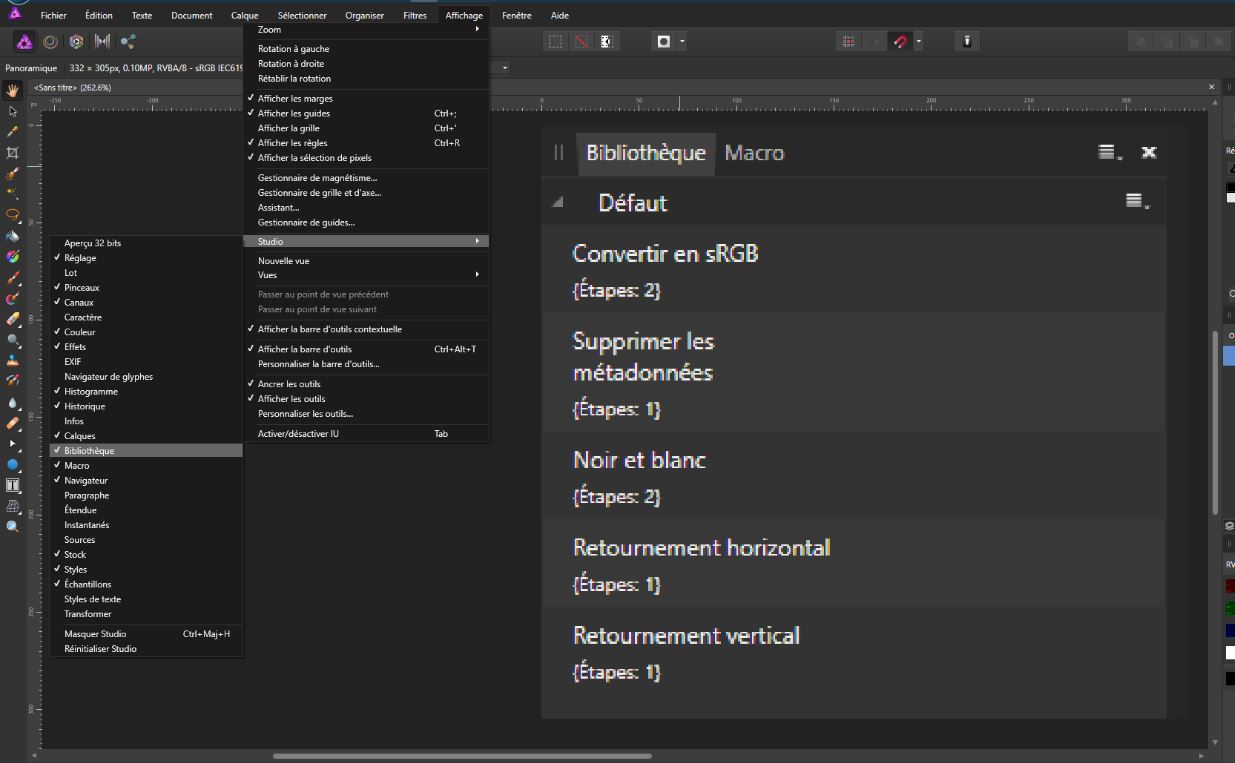Uncheck Afficher les guides

[x=366, y=113]
